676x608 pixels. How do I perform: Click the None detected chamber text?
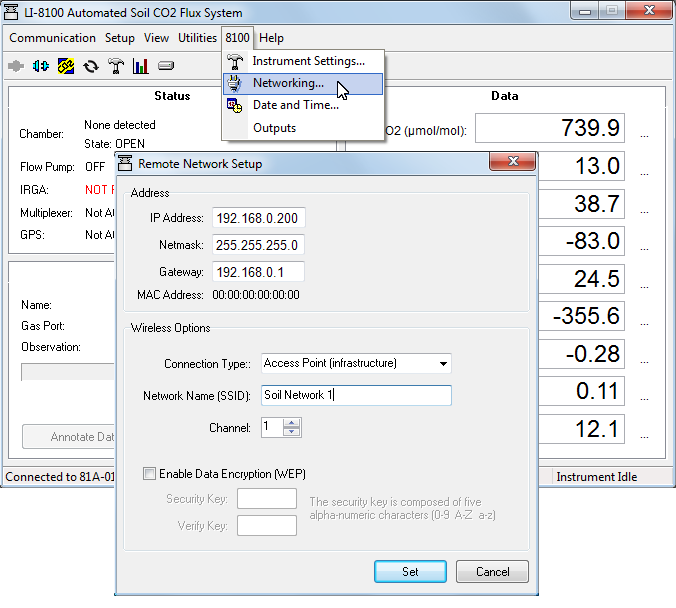point(120,125)
